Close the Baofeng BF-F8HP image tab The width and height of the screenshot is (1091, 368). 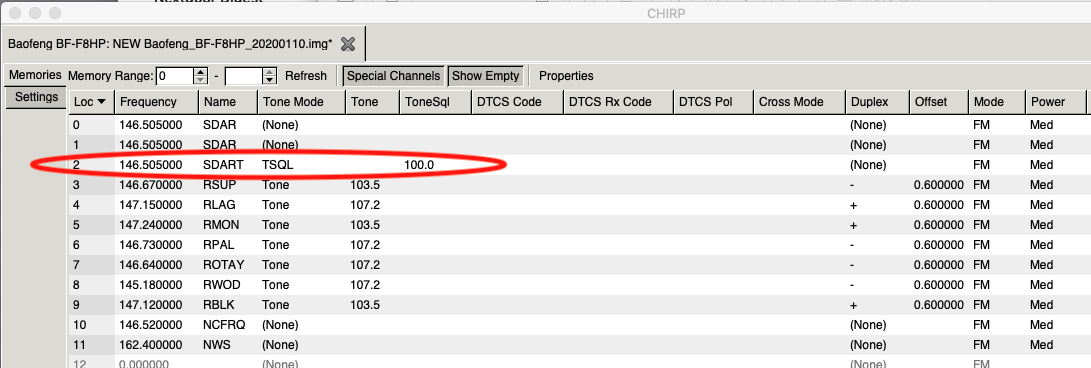(x=348, y=44)
